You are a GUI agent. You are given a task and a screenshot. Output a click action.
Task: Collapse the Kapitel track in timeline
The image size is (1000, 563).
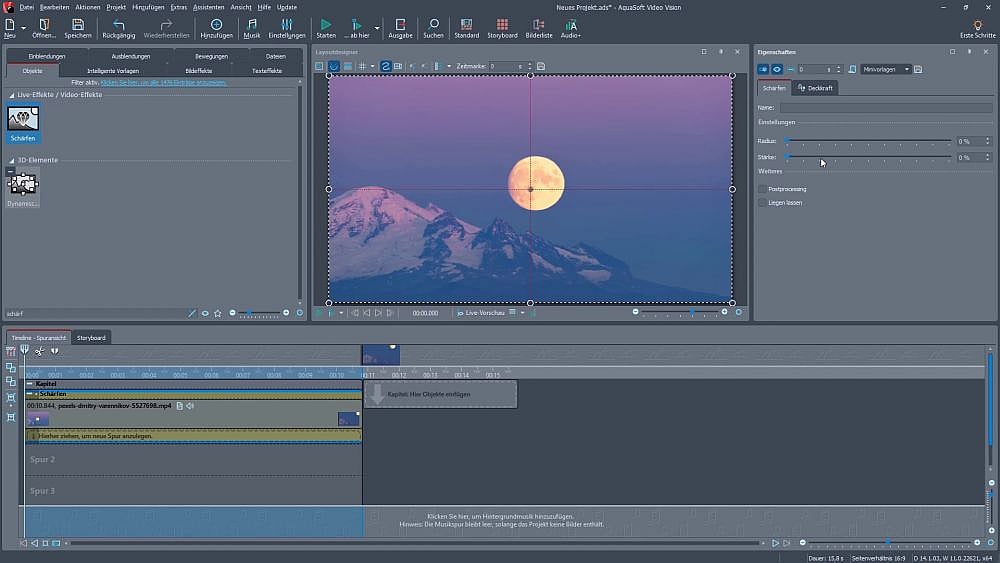[x=30, y=384]
